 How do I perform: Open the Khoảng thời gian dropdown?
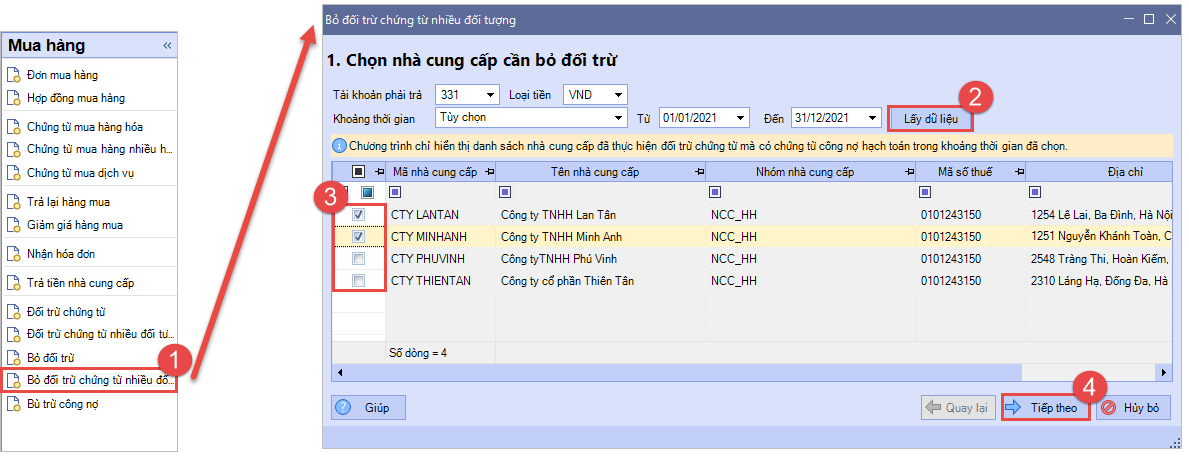pos(619,118)
